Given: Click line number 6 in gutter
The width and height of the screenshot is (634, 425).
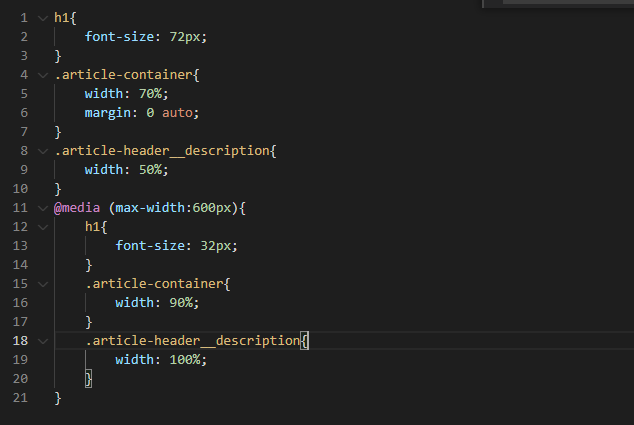Looking at the screenshot, I should tap(24, 113).
